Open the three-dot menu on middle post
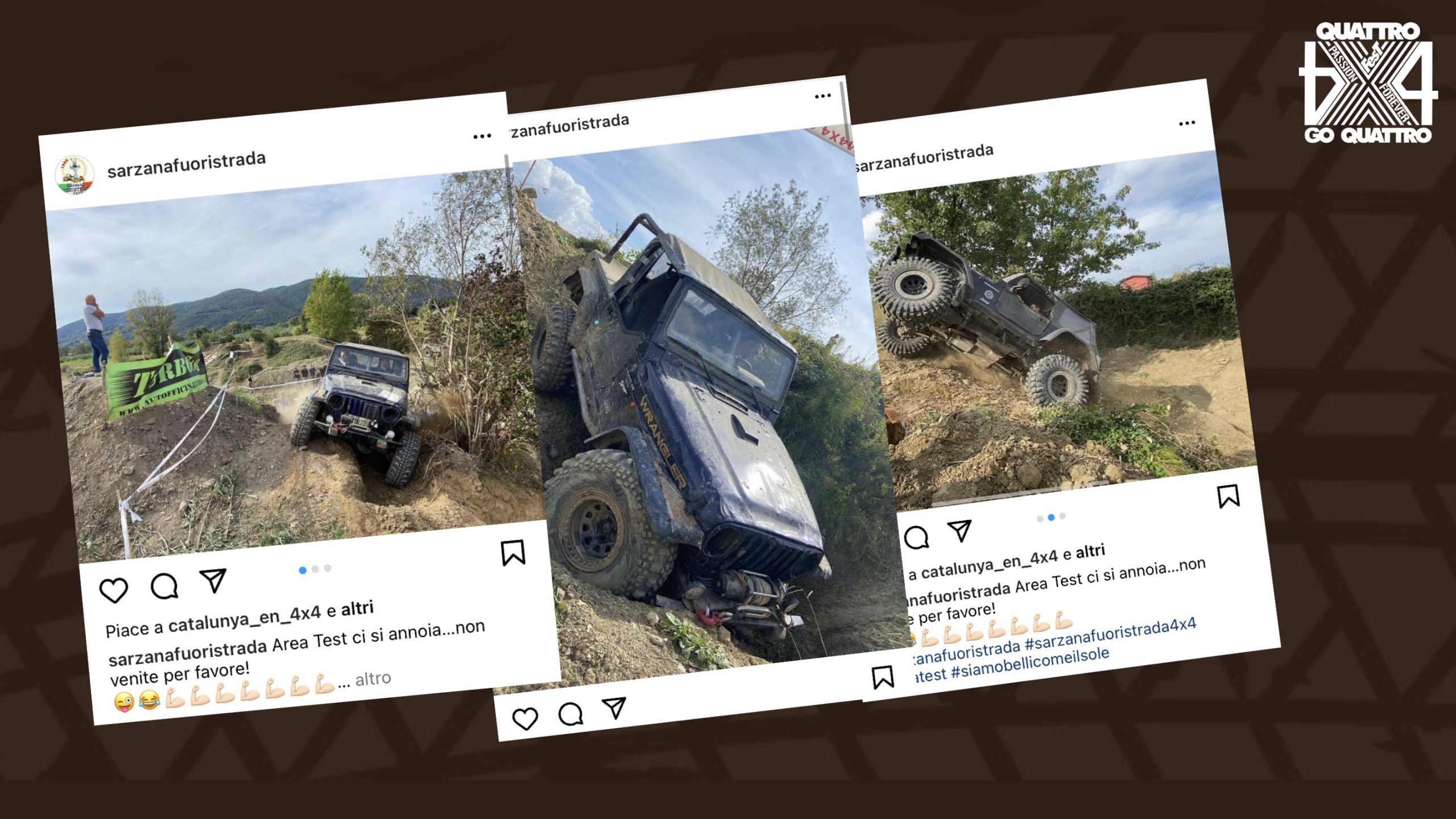 pyautogui.click(x=822, y=96)
